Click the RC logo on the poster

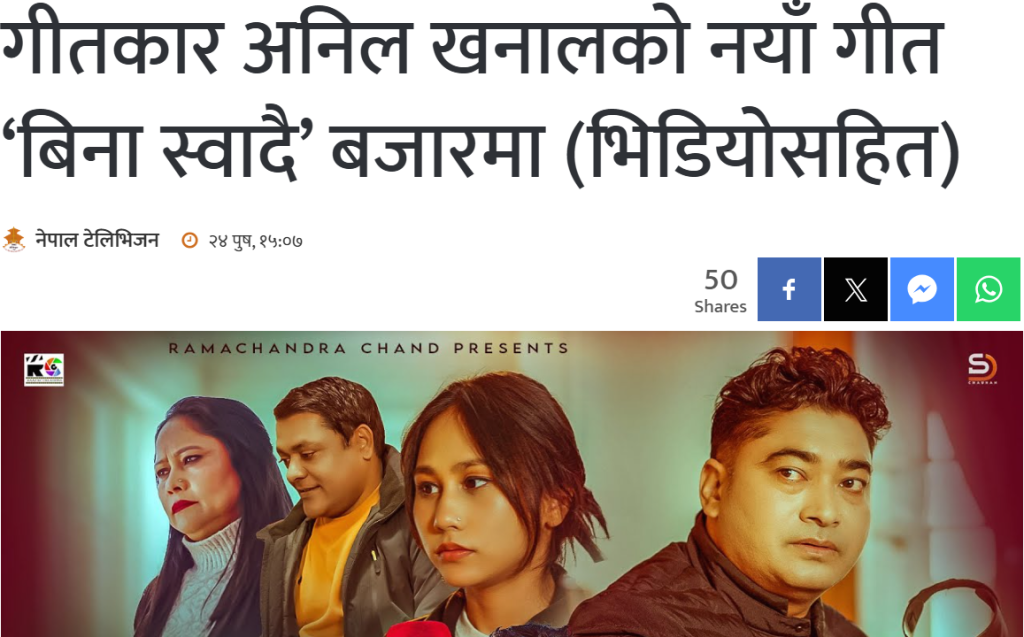[44, 370]
